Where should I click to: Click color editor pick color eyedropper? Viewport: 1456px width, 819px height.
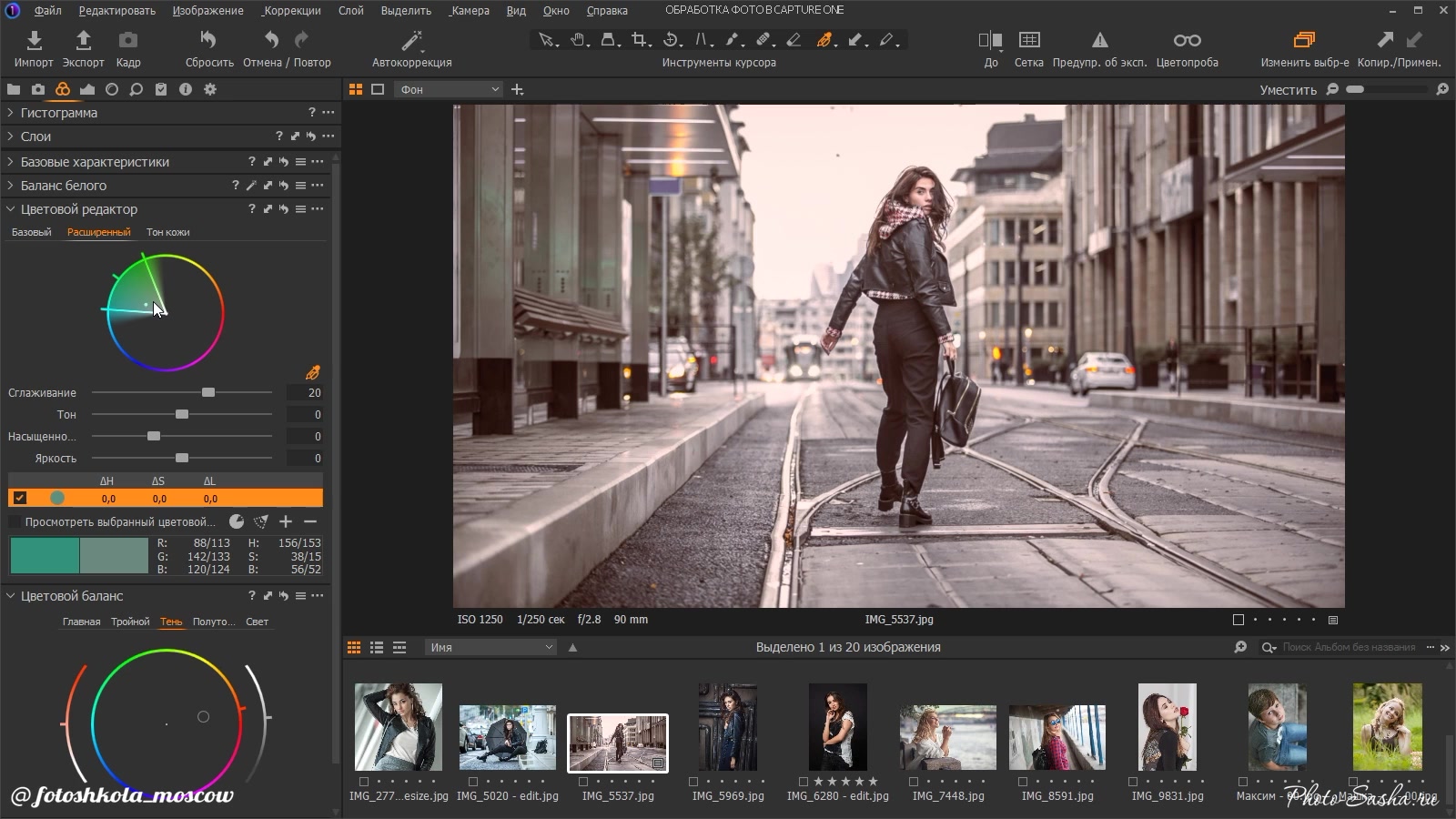[x=313, y=372]
